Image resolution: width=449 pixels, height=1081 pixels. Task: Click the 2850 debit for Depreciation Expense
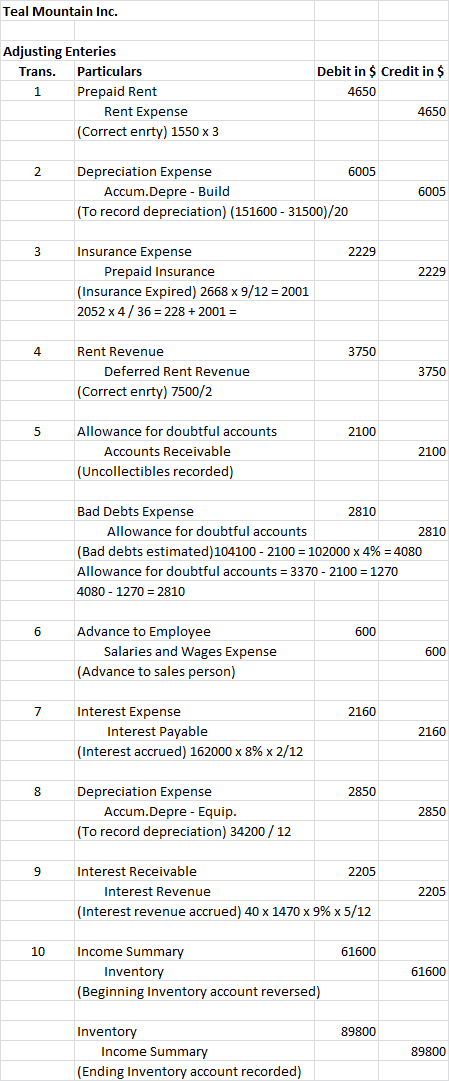[x=363, y=791]
